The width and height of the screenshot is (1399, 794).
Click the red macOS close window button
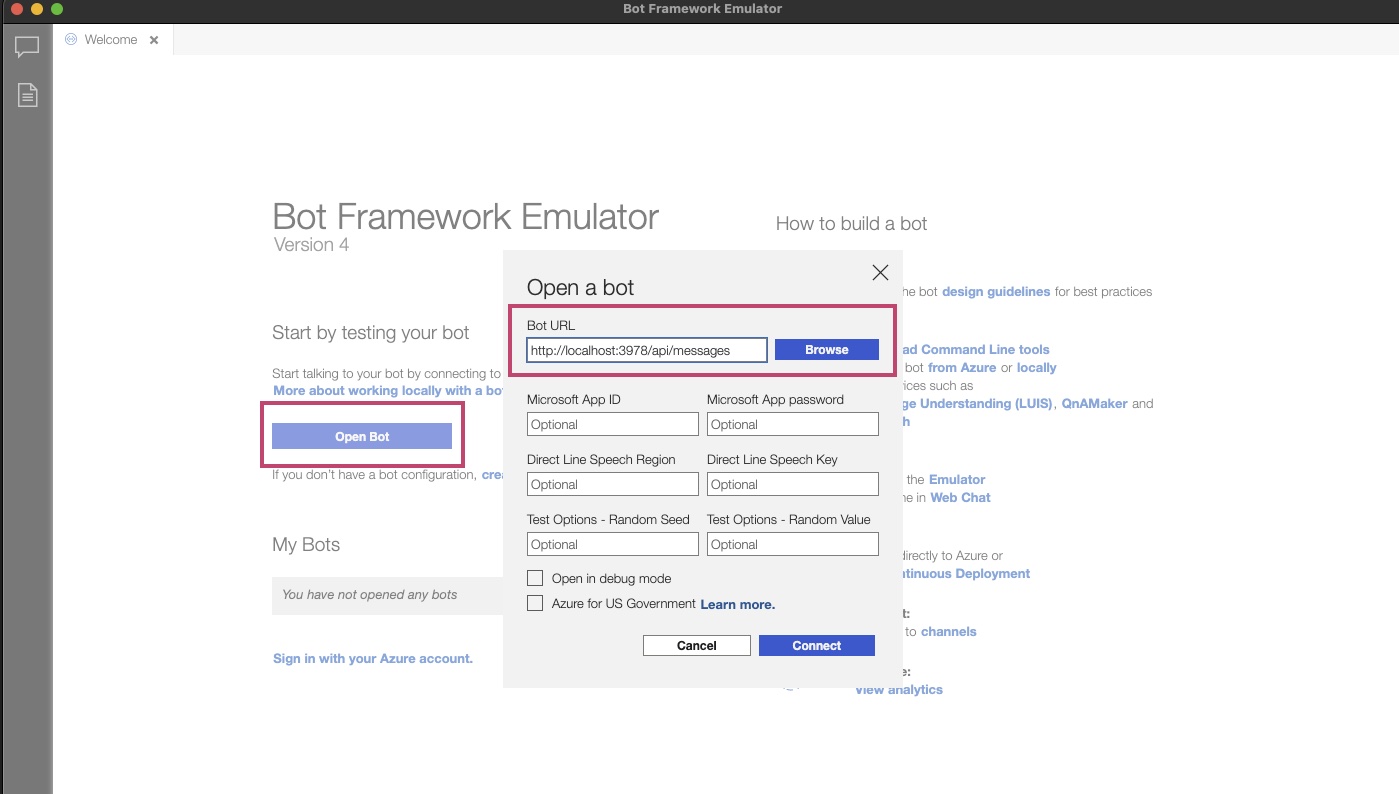16,9
